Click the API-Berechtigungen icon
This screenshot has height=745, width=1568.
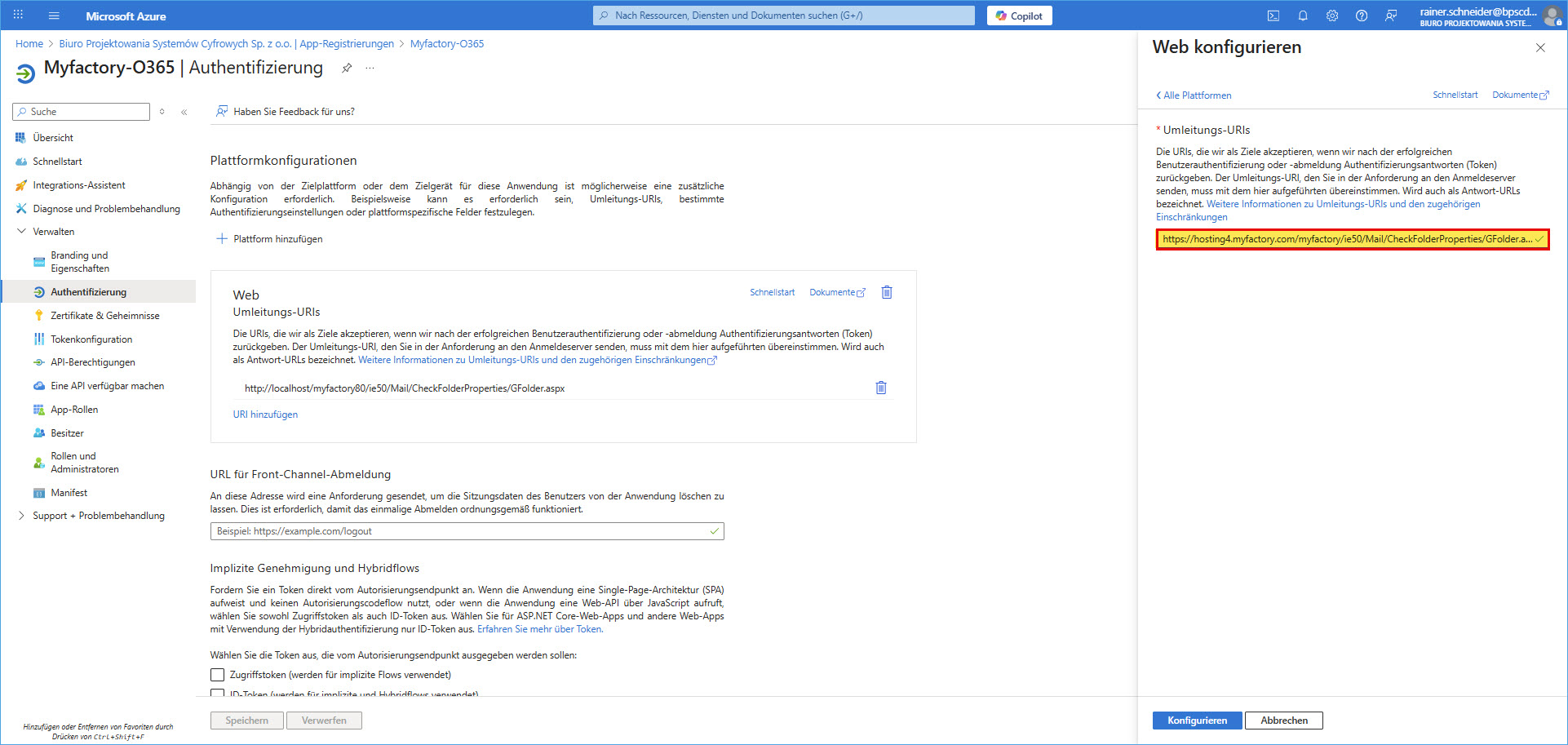(x=38, y=362)
